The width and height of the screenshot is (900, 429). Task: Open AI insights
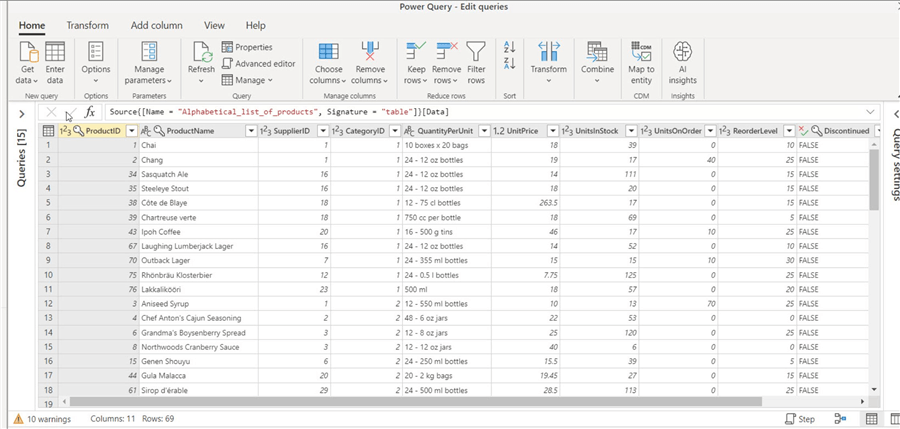682,52
